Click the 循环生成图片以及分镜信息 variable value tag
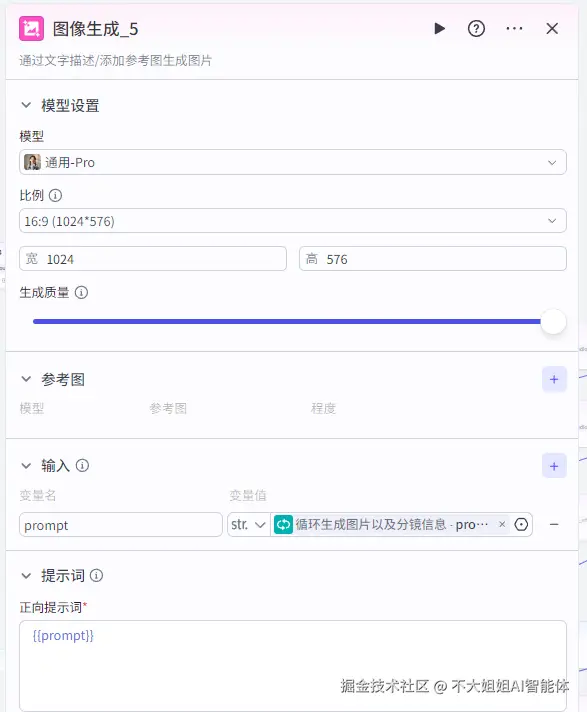The image size is (587, 712). point(390,525)
